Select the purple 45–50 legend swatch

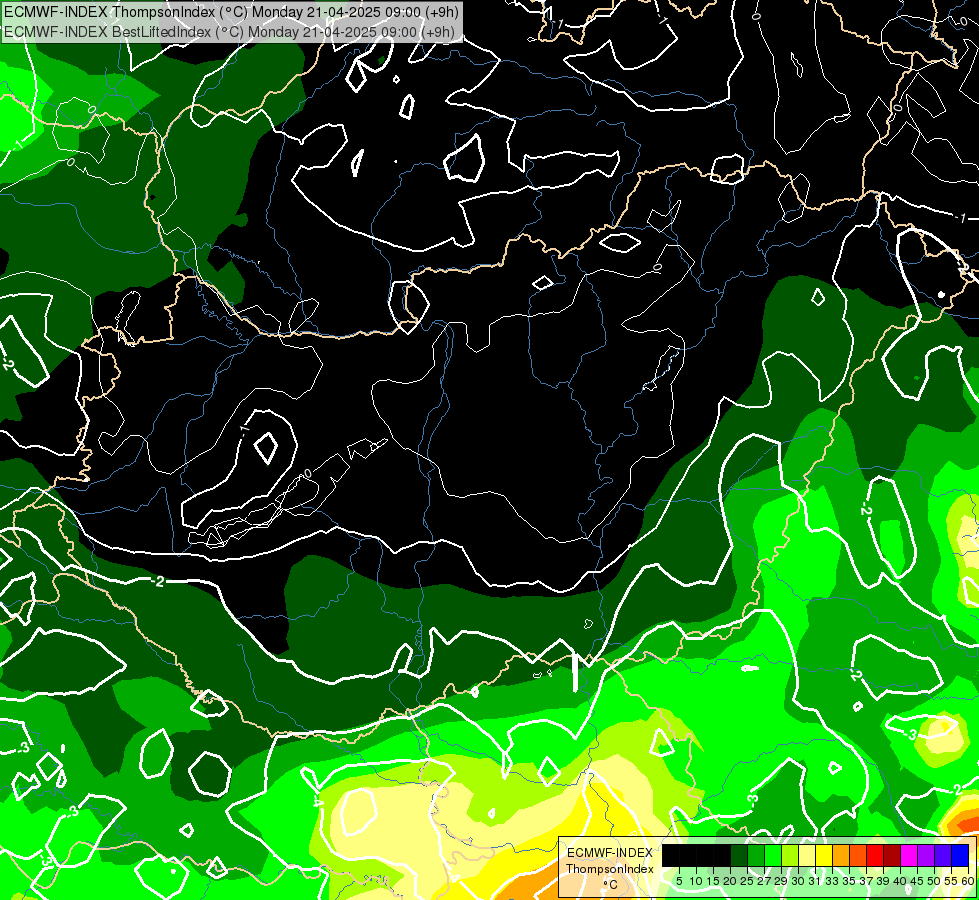click(926, 855)
